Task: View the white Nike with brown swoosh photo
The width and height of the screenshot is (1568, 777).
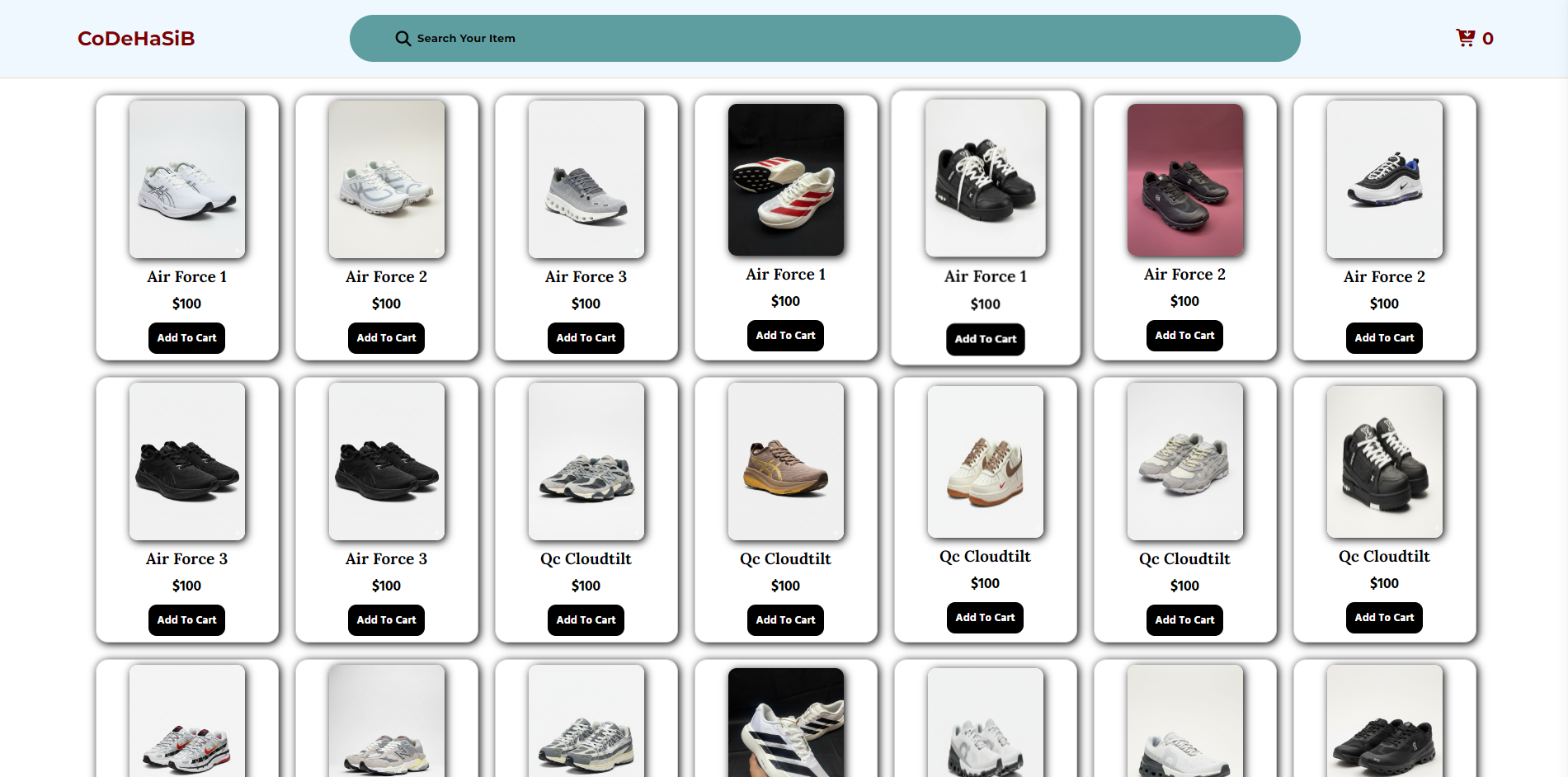Action: pos(985,461)
